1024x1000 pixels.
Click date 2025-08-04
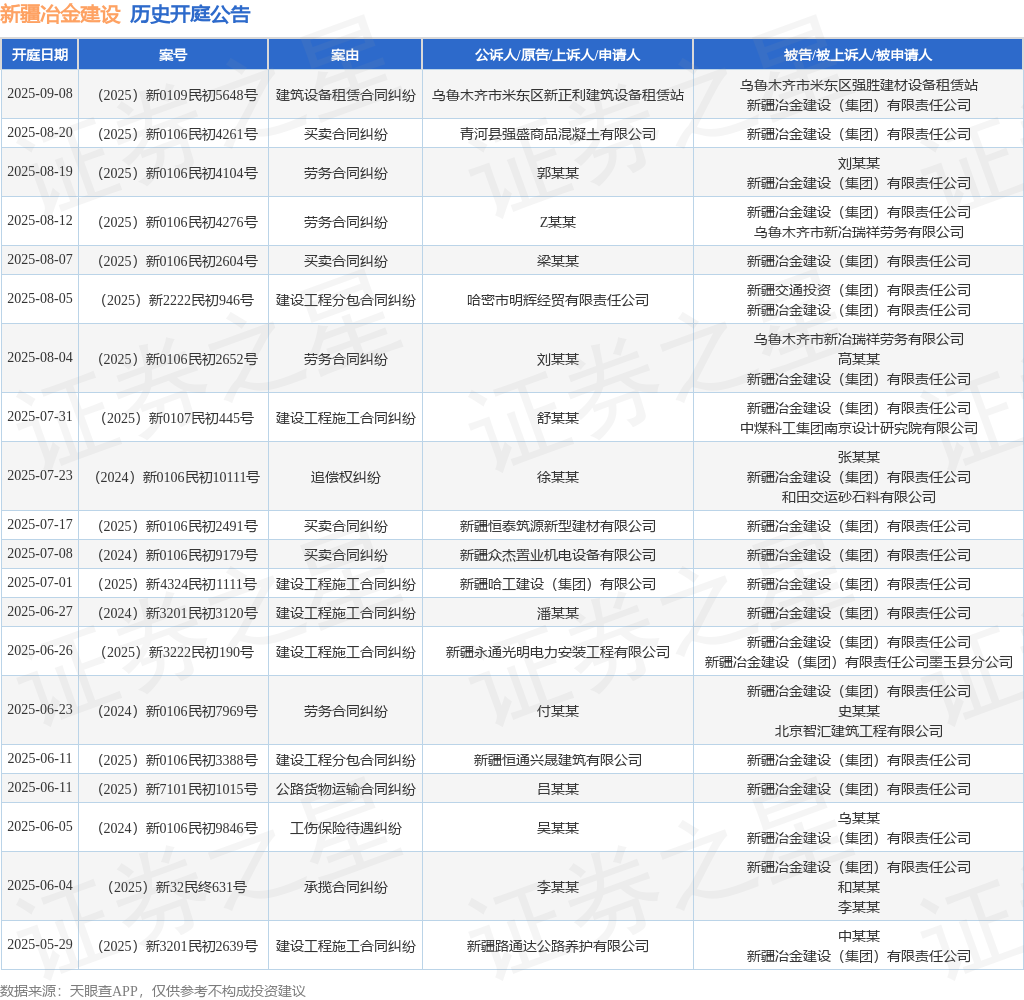pos(40,357)
